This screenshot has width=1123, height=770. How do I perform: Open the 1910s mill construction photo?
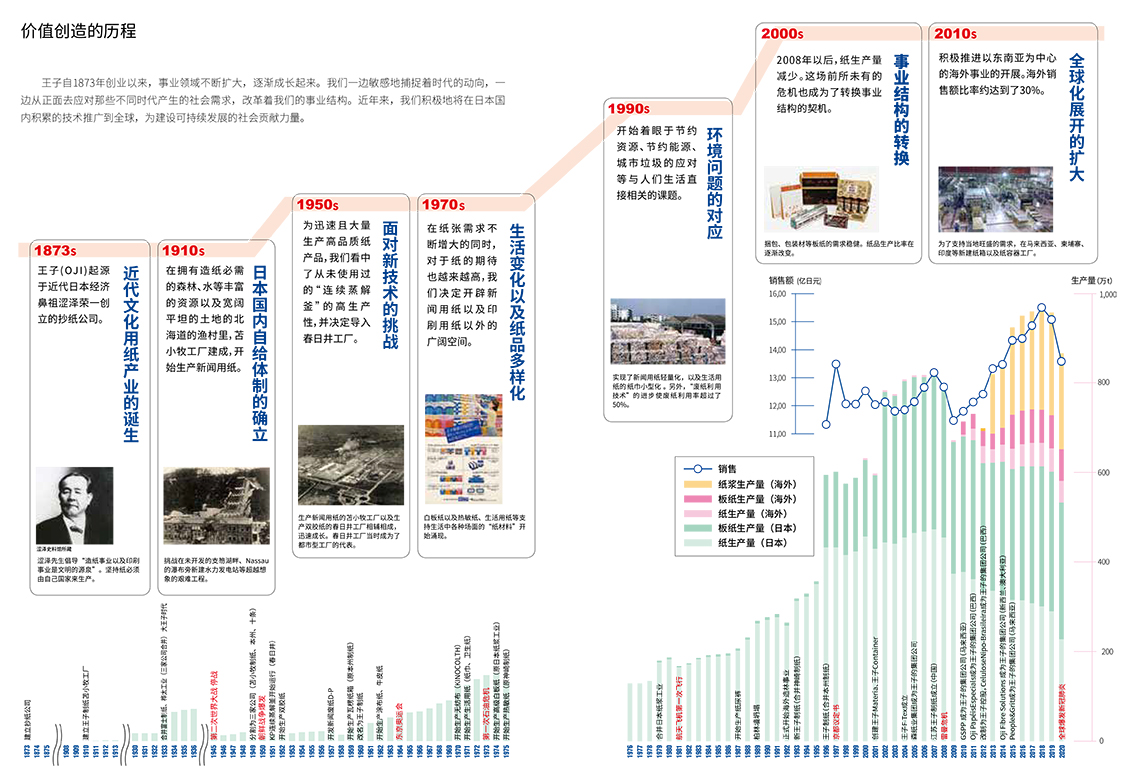tap(216, 506)
